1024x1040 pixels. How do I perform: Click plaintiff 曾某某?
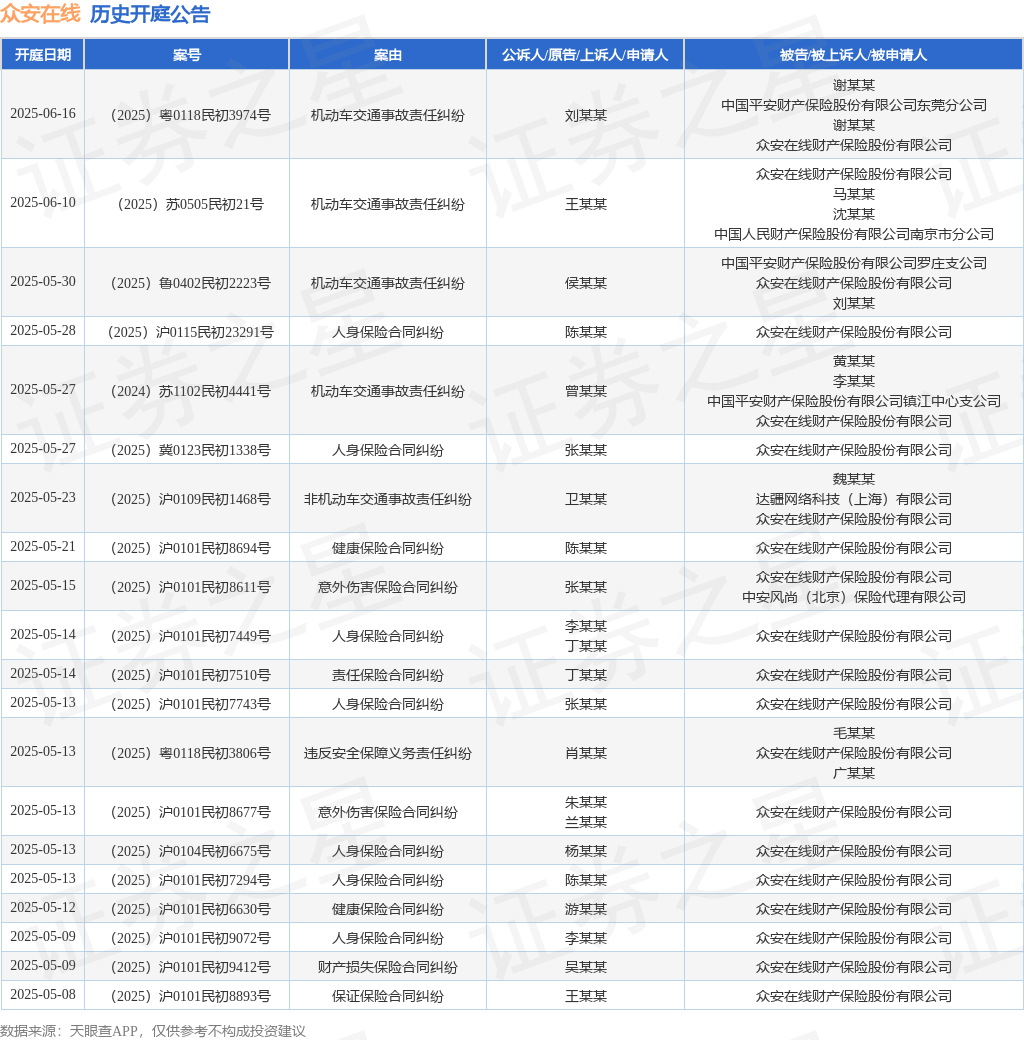(586, 391)
